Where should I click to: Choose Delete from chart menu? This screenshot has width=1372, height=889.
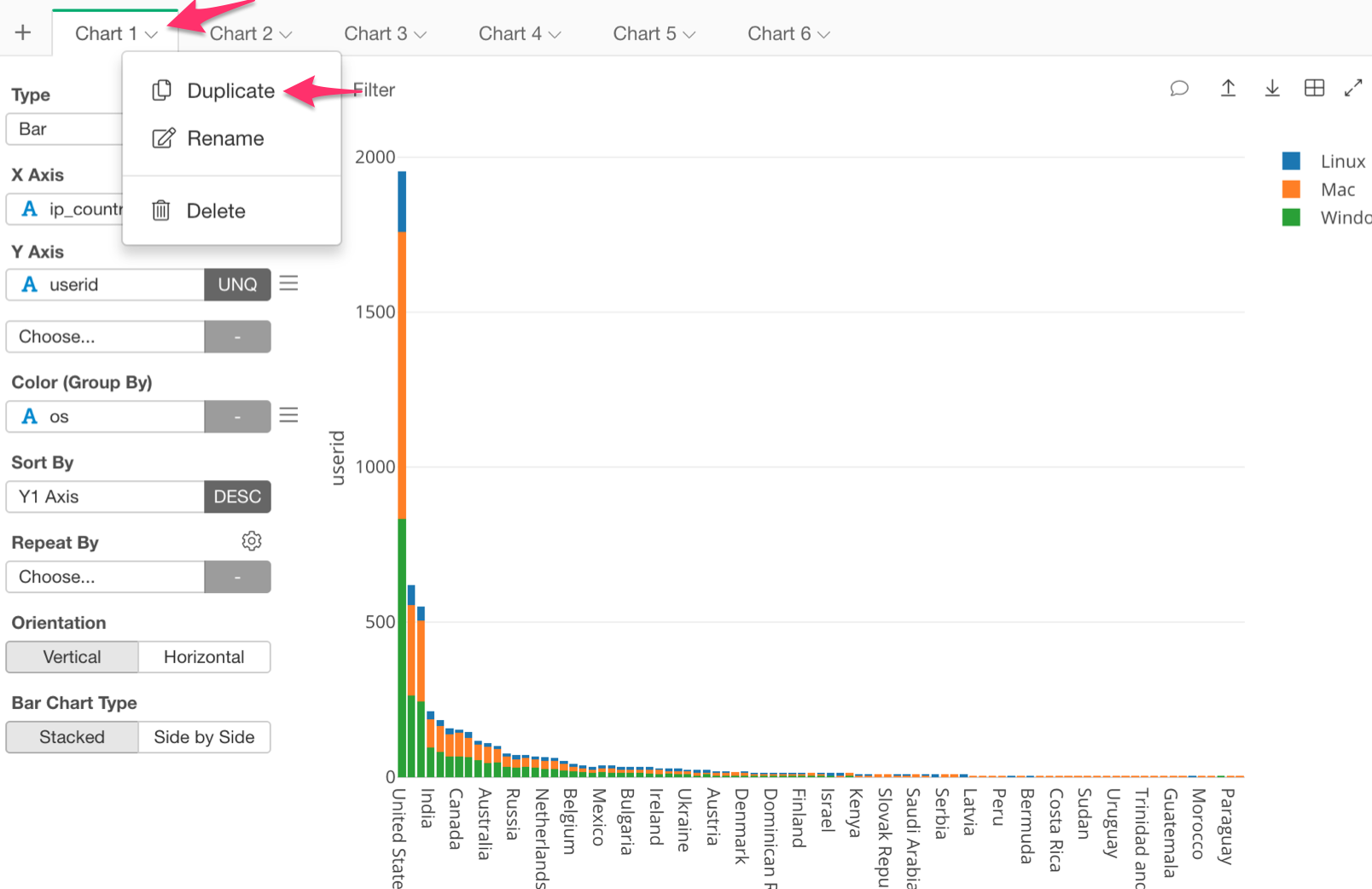coord(215,211)
